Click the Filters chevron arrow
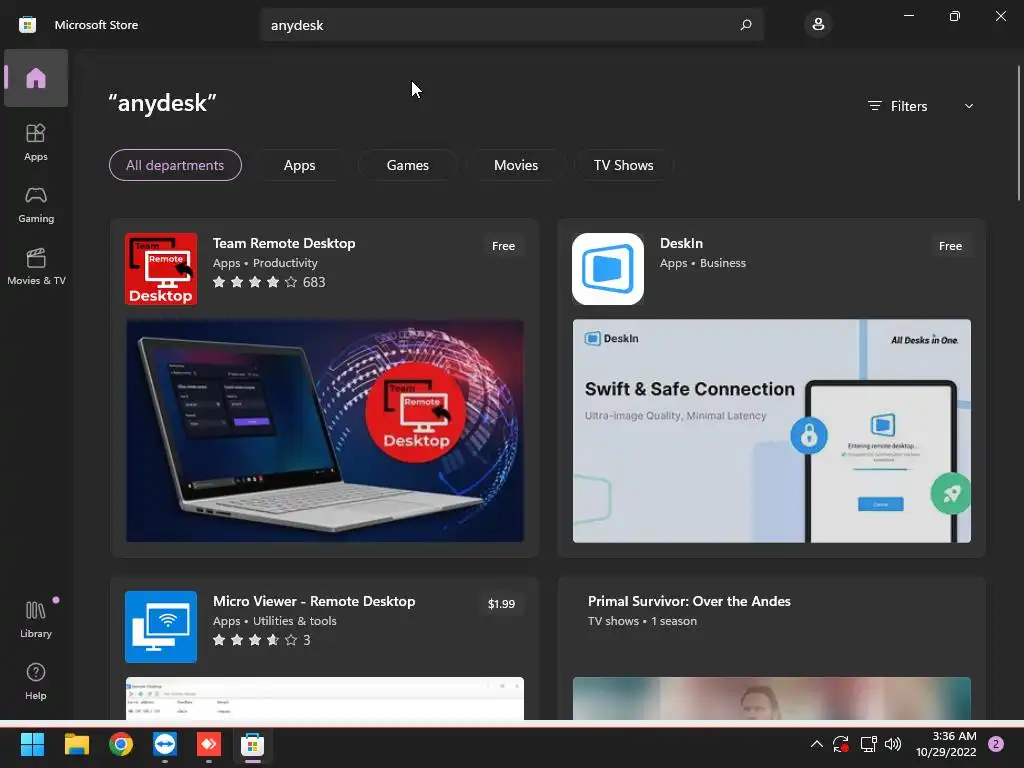This screenshot has width=1024, height=768. 969,106
